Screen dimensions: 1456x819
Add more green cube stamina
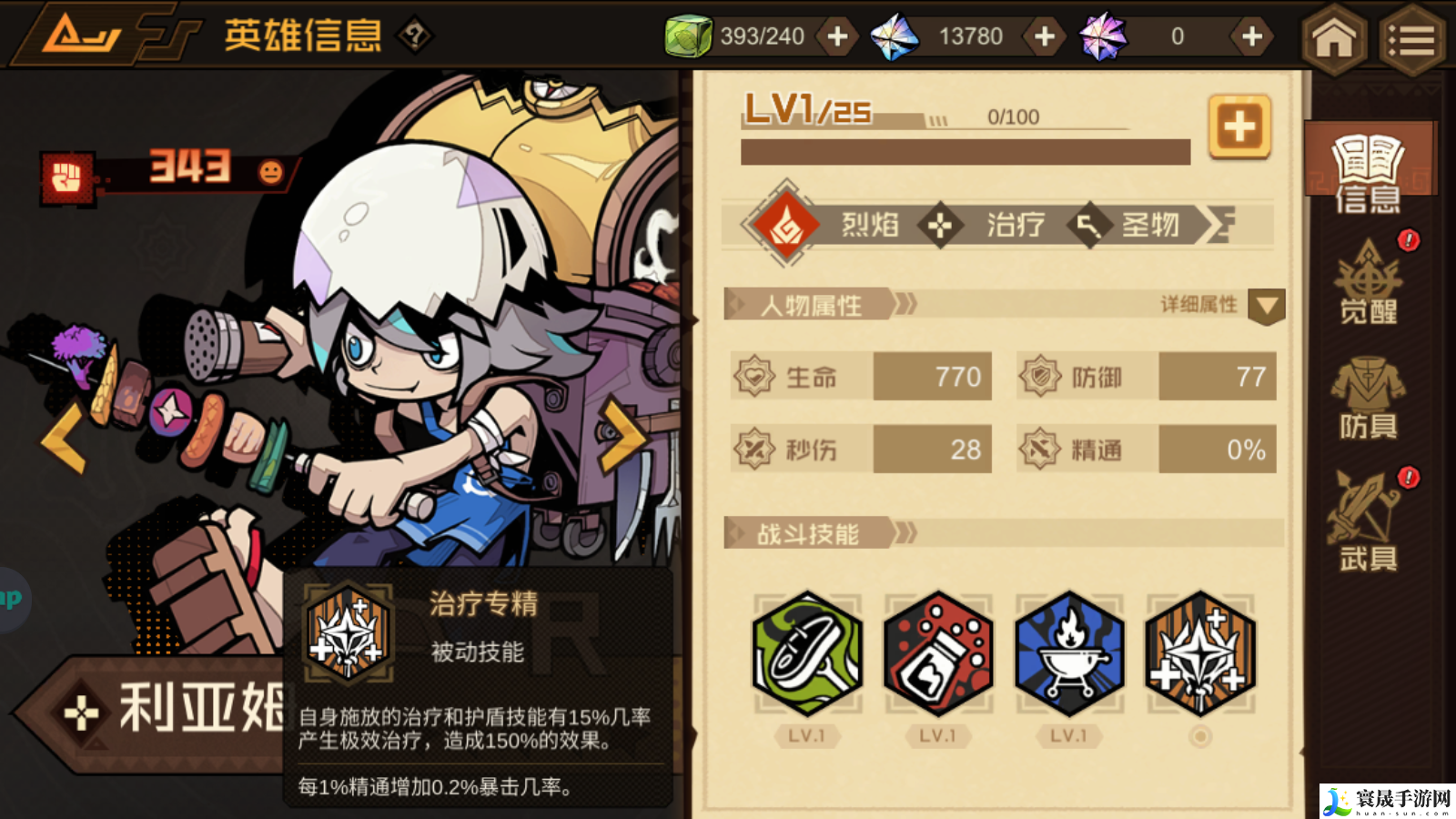tap(837, 36)
